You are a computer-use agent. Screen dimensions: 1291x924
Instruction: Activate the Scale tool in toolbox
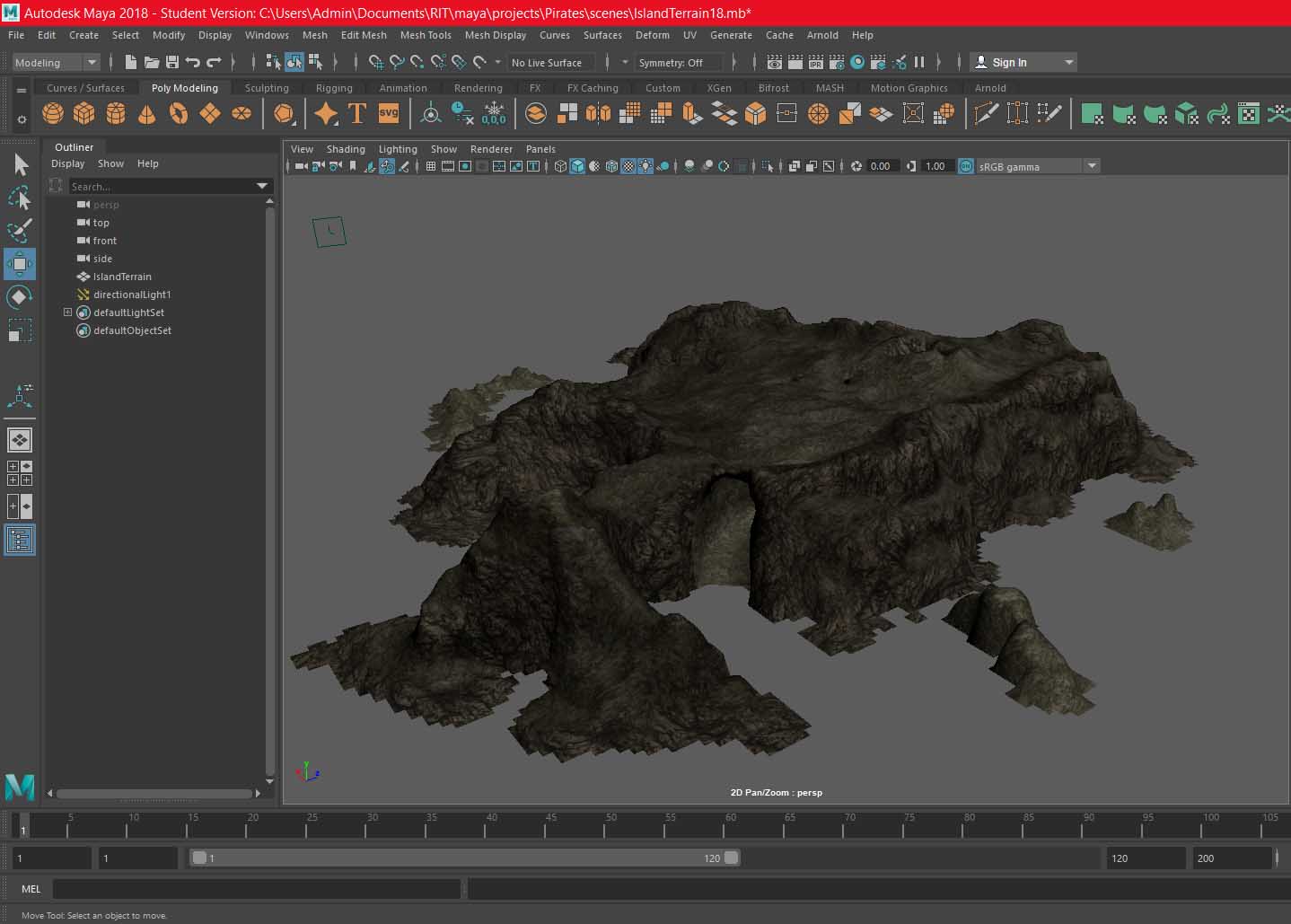(20, 330)
